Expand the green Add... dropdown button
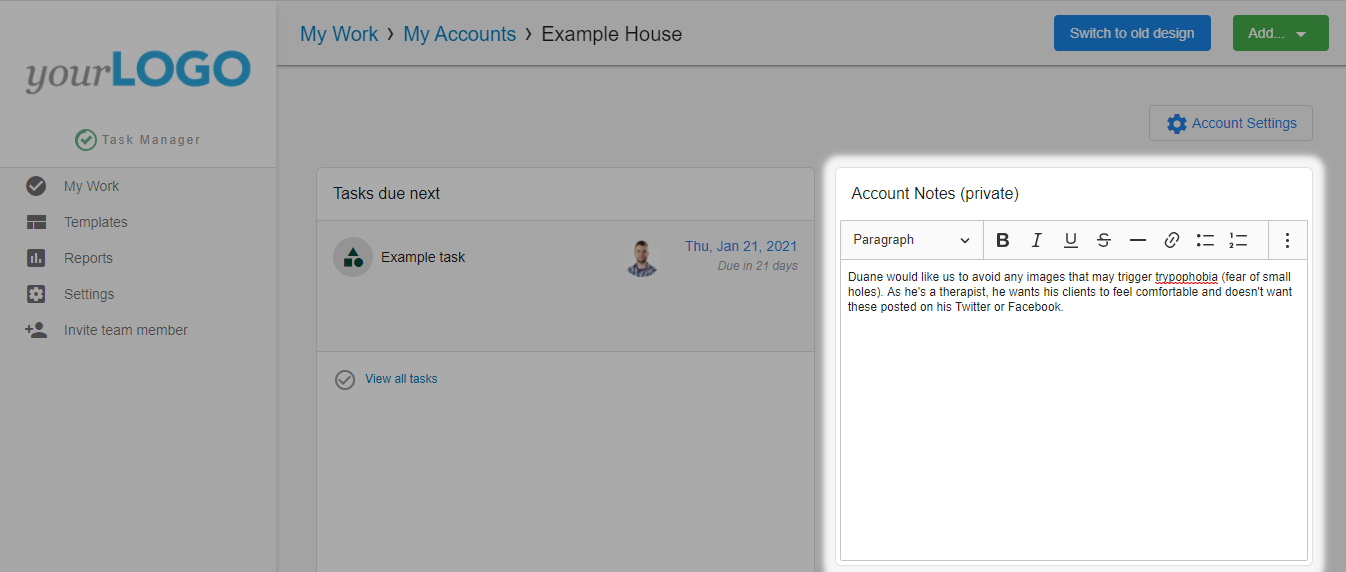This screenshot has height=572, width=1346. point(1280,33)
